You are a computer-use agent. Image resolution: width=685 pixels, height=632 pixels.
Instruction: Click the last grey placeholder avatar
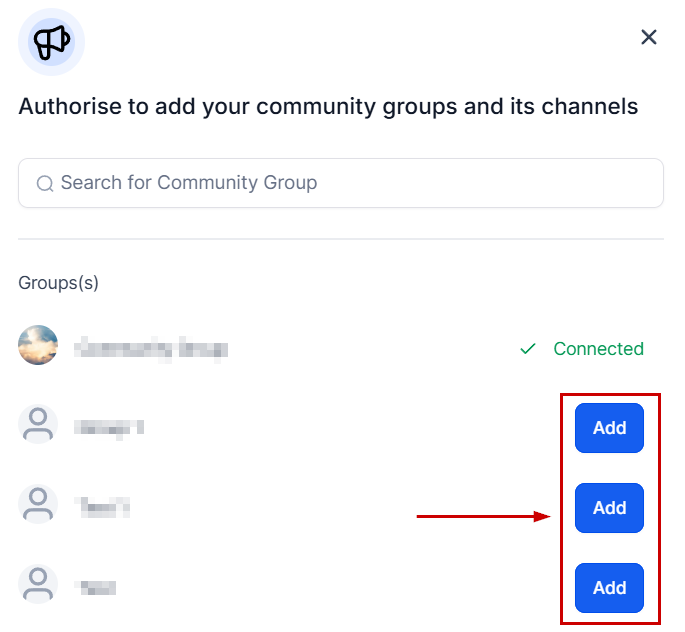38,584
